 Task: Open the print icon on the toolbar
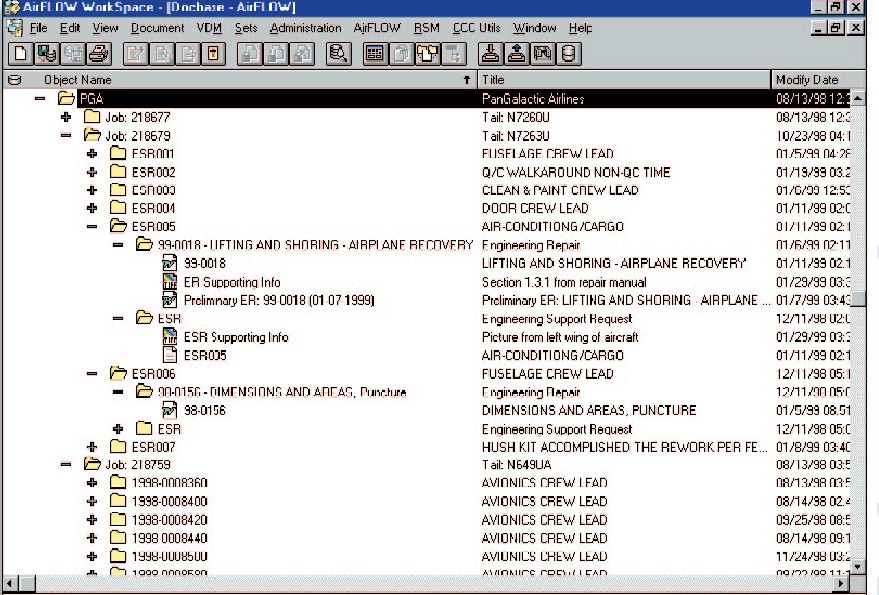point(97,54)
